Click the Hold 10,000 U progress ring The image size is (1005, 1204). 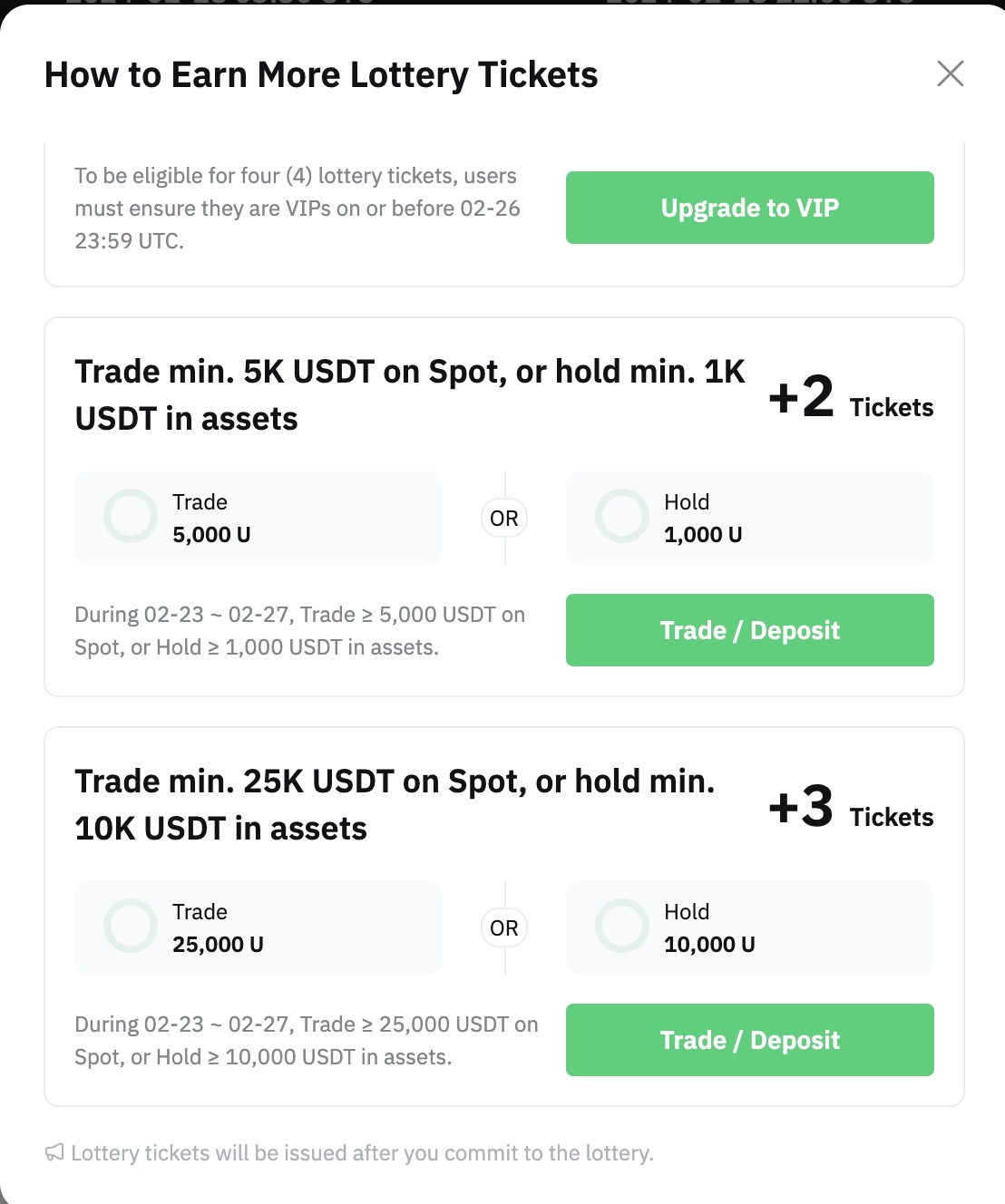pos(622,926)
